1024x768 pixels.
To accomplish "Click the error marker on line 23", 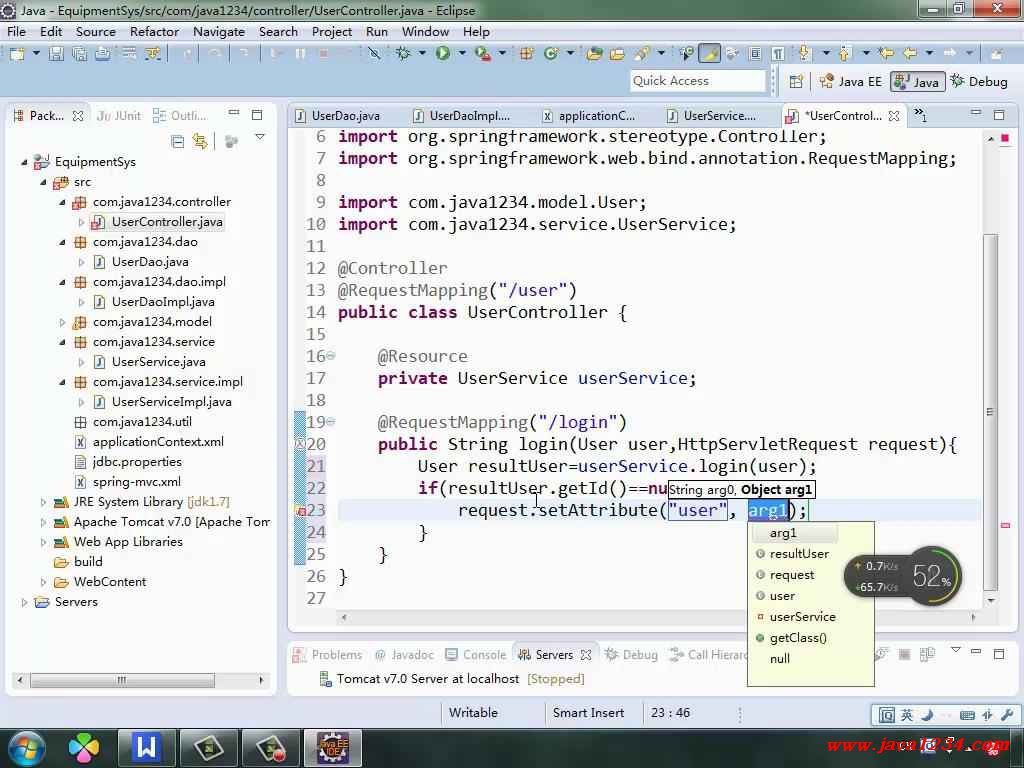I will tap(302, 511).
